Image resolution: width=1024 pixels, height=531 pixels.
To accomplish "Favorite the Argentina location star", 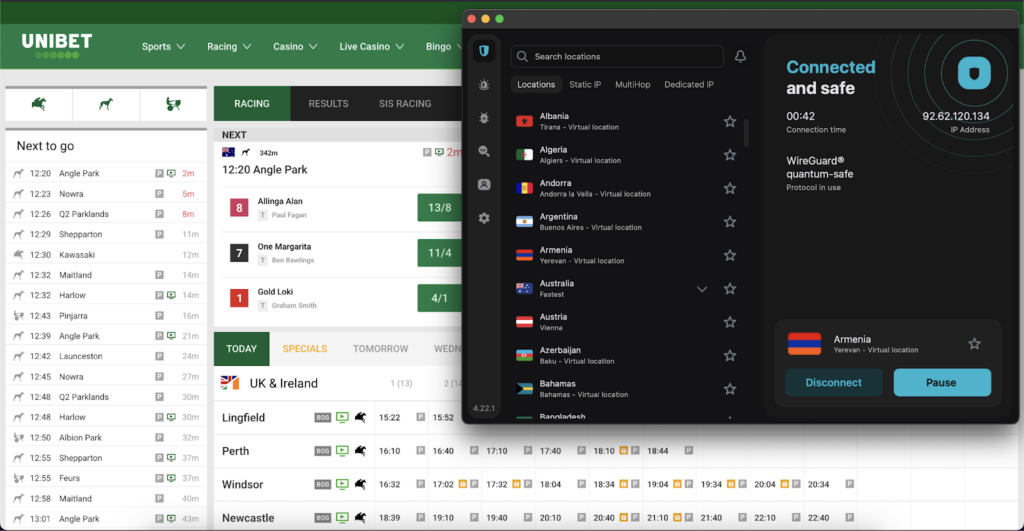I will point(729,222).
